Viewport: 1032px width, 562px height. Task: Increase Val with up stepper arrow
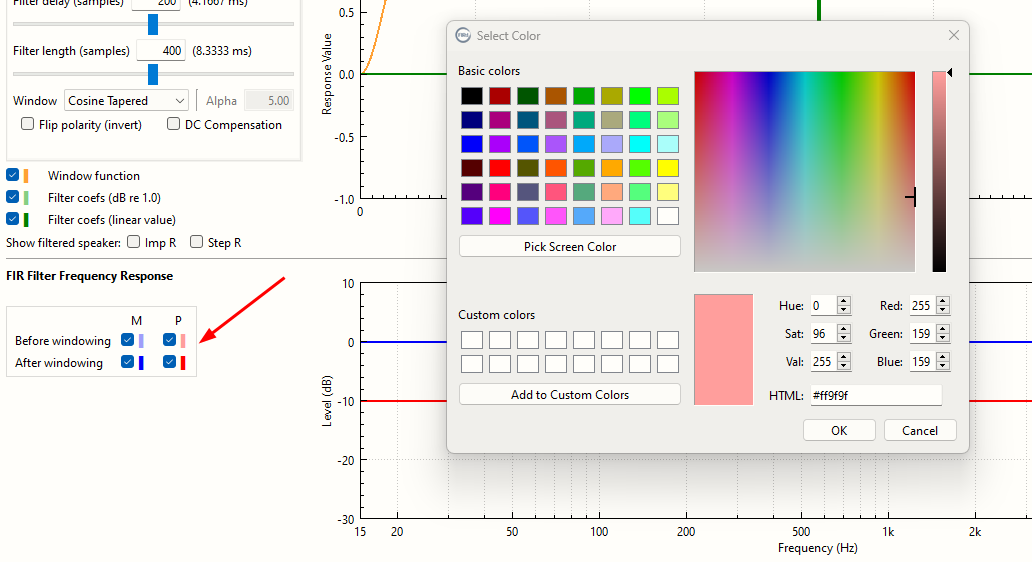844,357
